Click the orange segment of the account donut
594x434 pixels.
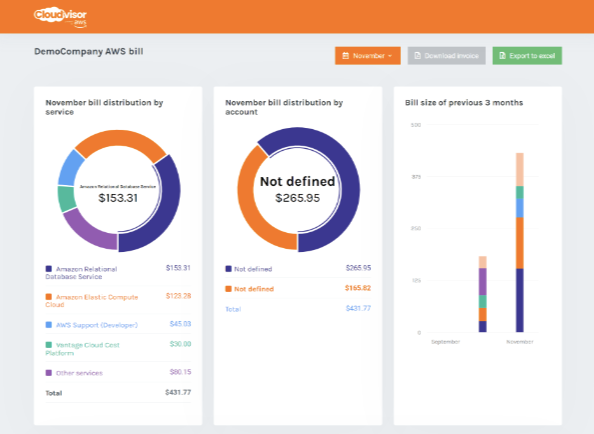coord(247,205)
